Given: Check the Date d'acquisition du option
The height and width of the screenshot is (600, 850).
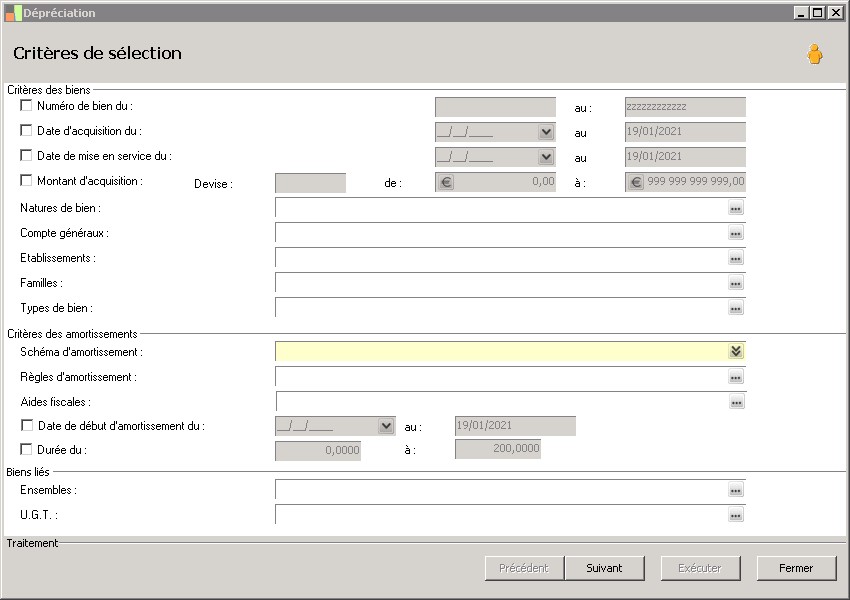Looking at the screenshot, I should (x=26, y=130).
